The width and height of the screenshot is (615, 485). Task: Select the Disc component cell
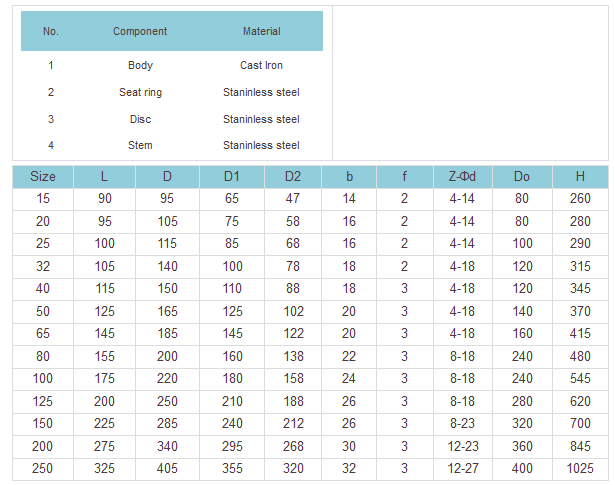click(140, 119)
